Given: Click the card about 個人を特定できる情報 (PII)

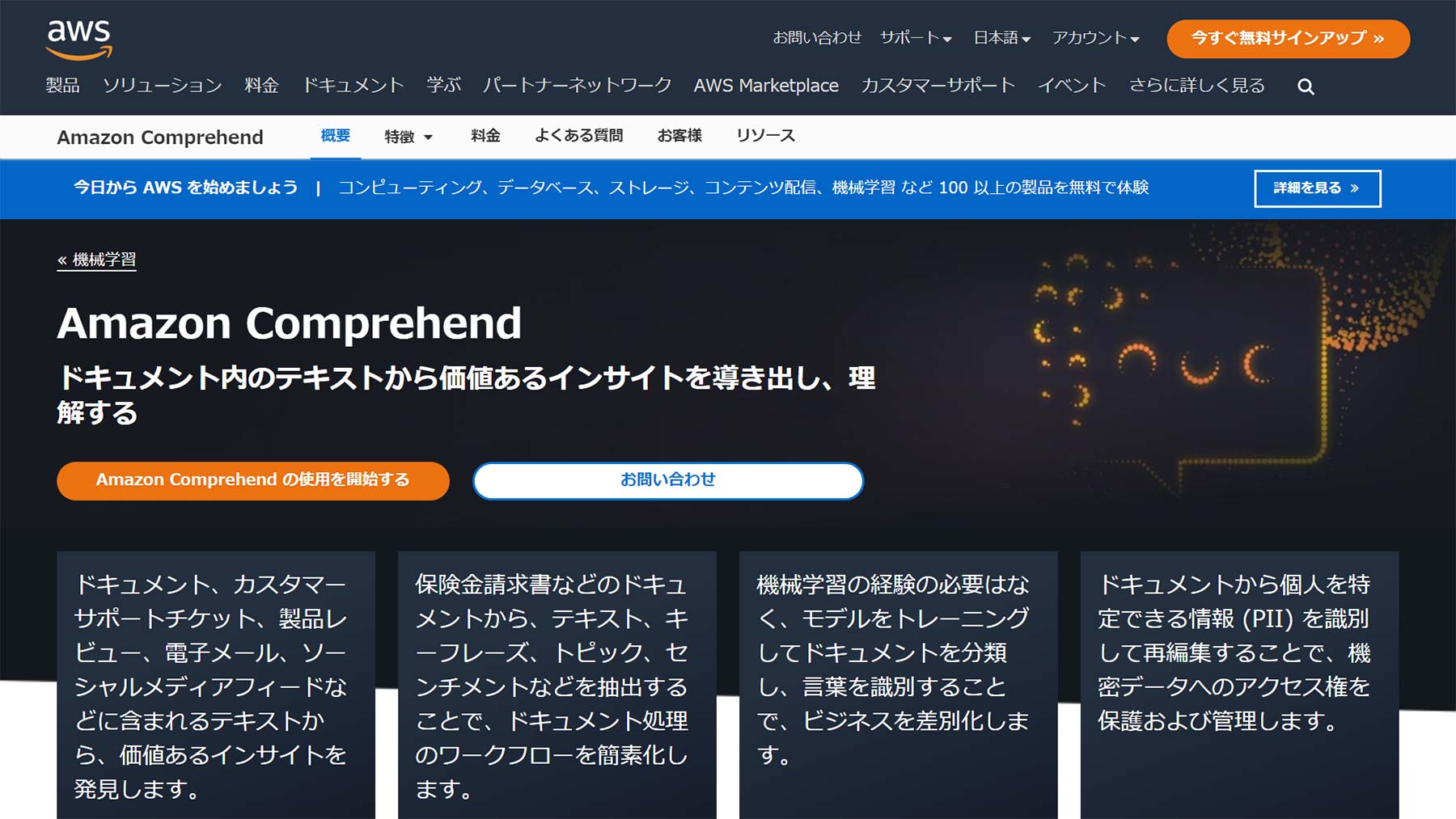Looking at the screenshot, I should 1240,686.
